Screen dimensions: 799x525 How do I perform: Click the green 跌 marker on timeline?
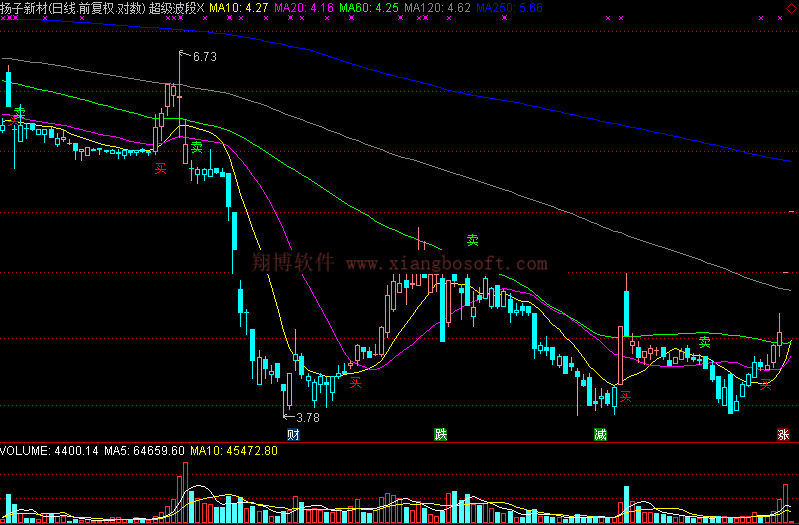pyautogui.click(x=441, y=435)
